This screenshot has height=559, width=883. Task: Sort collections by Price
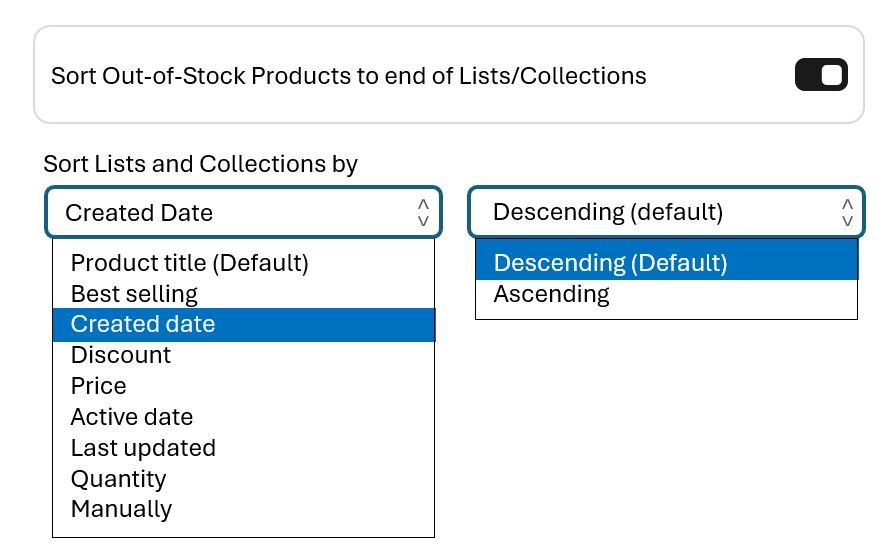[x=98, y=386]
